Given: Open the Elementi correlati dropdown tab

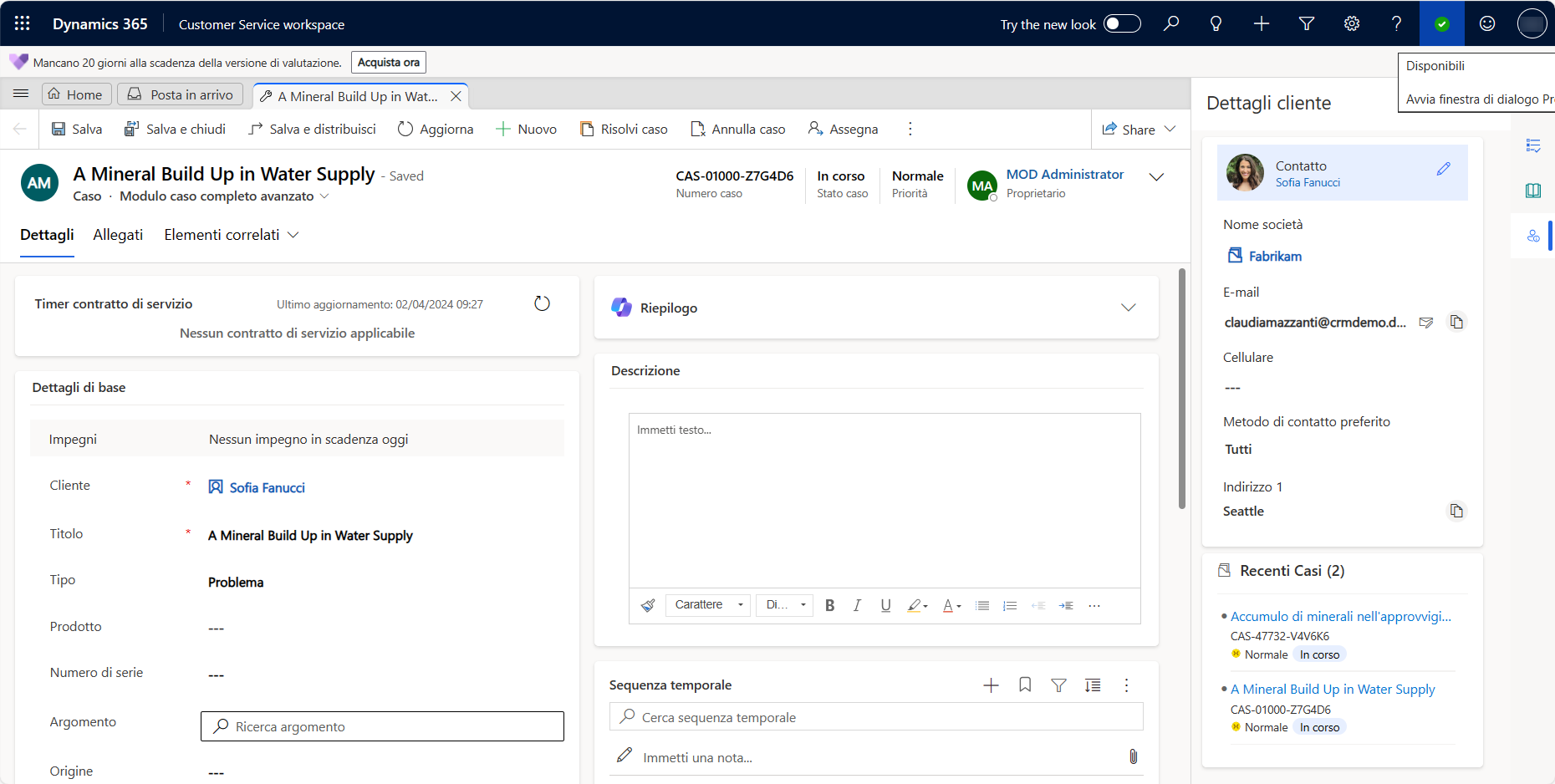Looking at the screenshot, I should 232,235.
